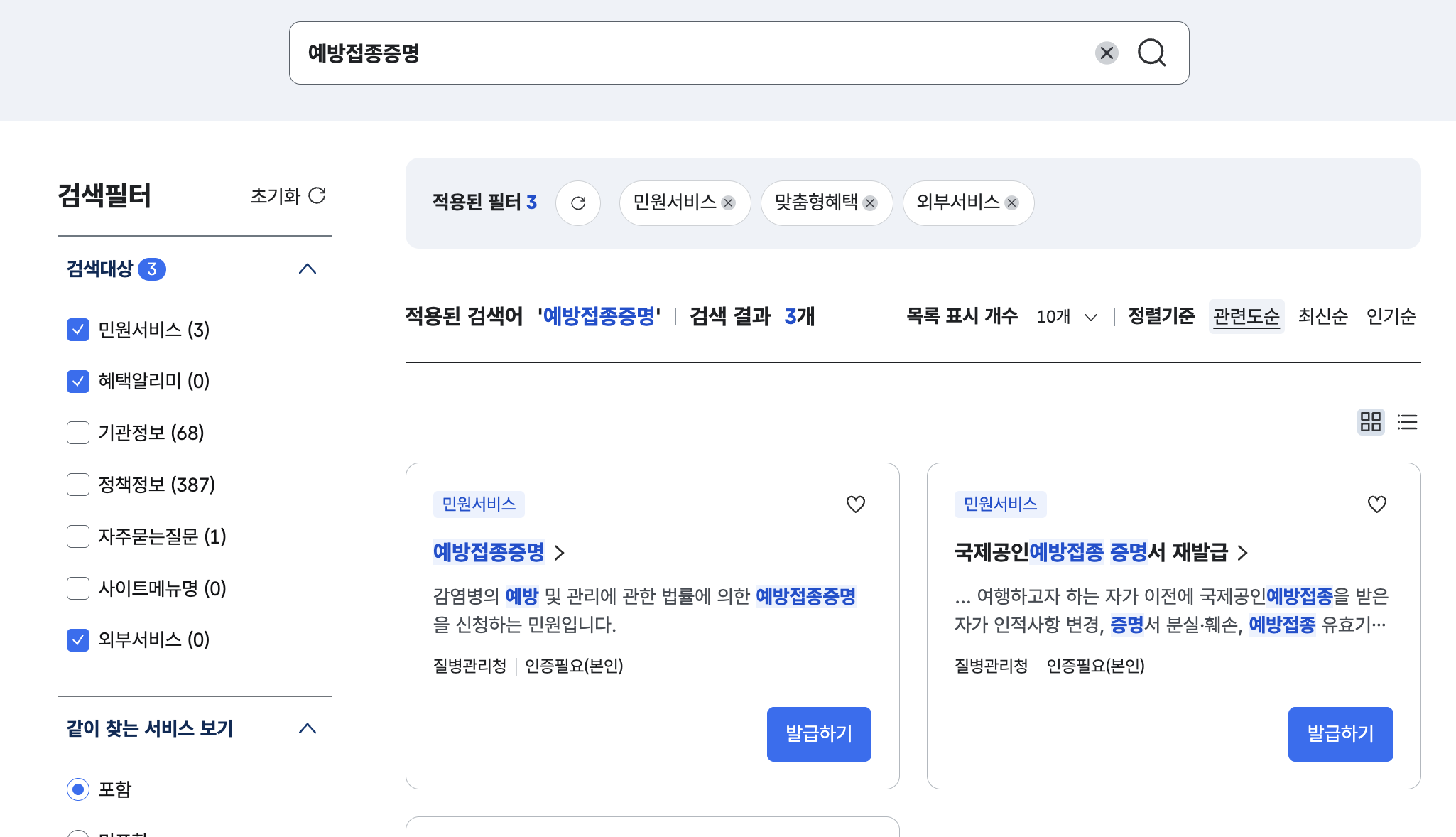Switch to grid card view icon

click(x=1370, y=422)
